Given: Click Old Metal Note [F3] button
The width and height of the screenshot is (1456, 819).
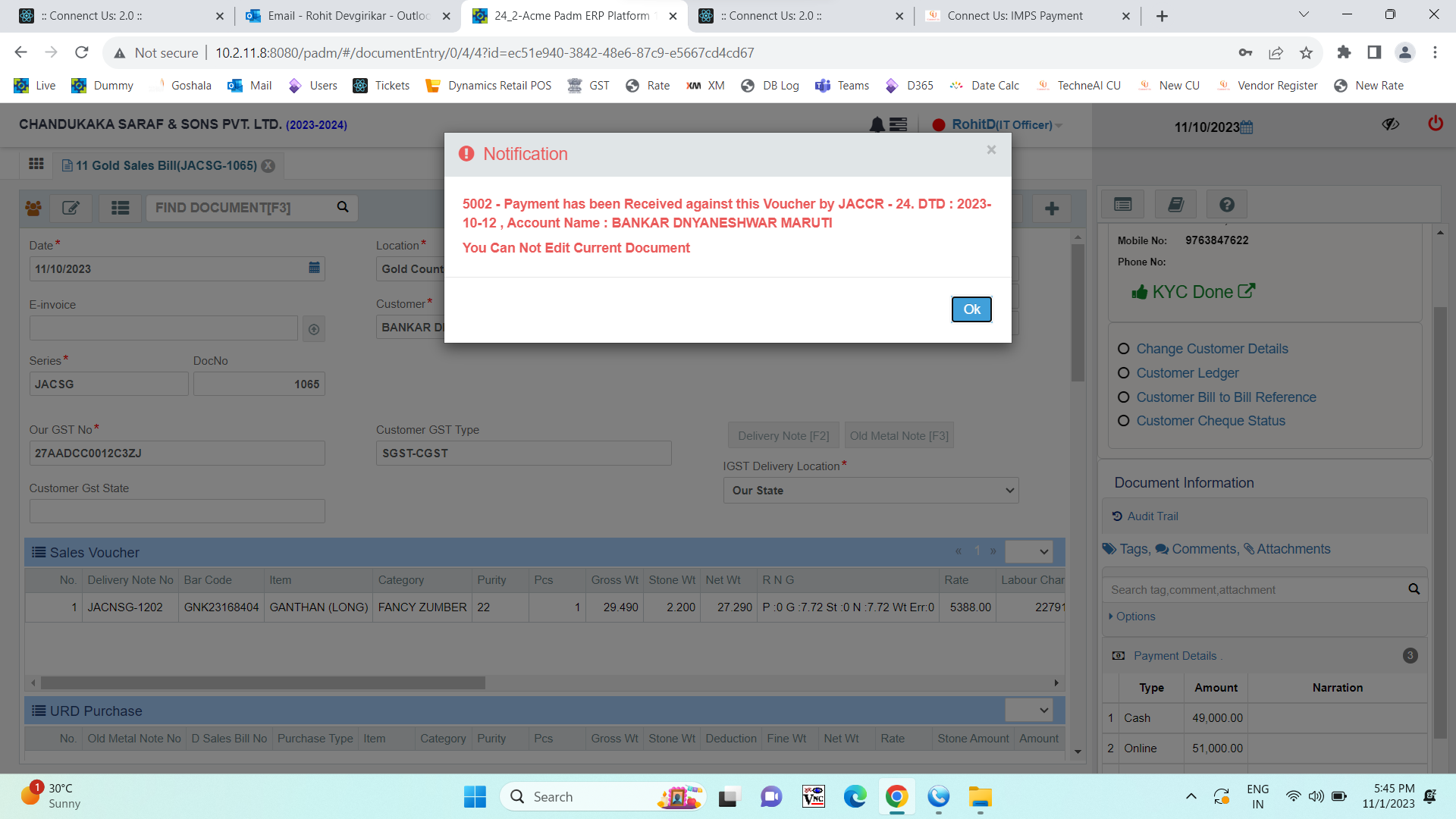Looking at the screenshot, I should pos(899,436).
